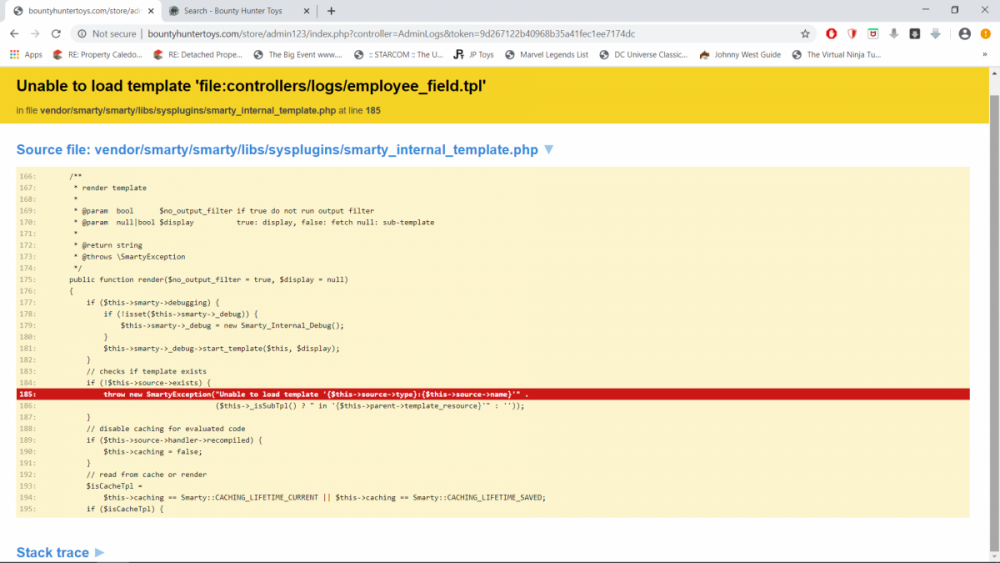Click the URL address bar field
This screenshot has height=563, width=1000.
450,33
